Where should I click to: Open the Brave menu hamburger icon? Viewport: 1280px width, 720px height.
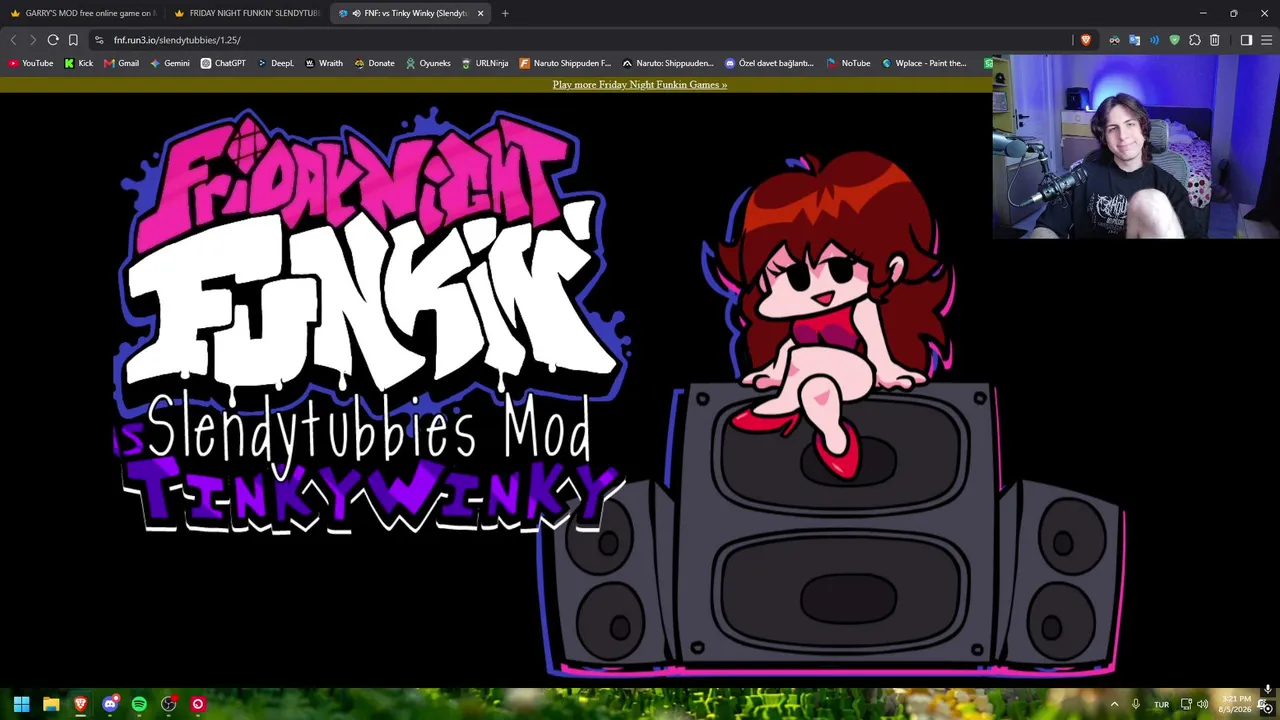pos(1266,40)
